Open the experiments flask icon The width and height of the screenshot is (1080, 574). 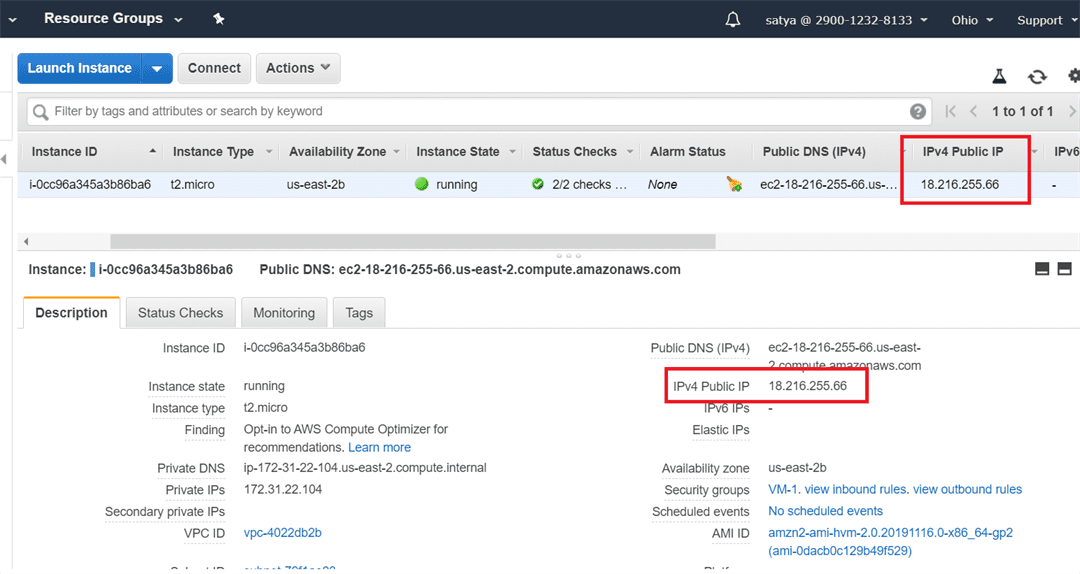click(998, 76)
